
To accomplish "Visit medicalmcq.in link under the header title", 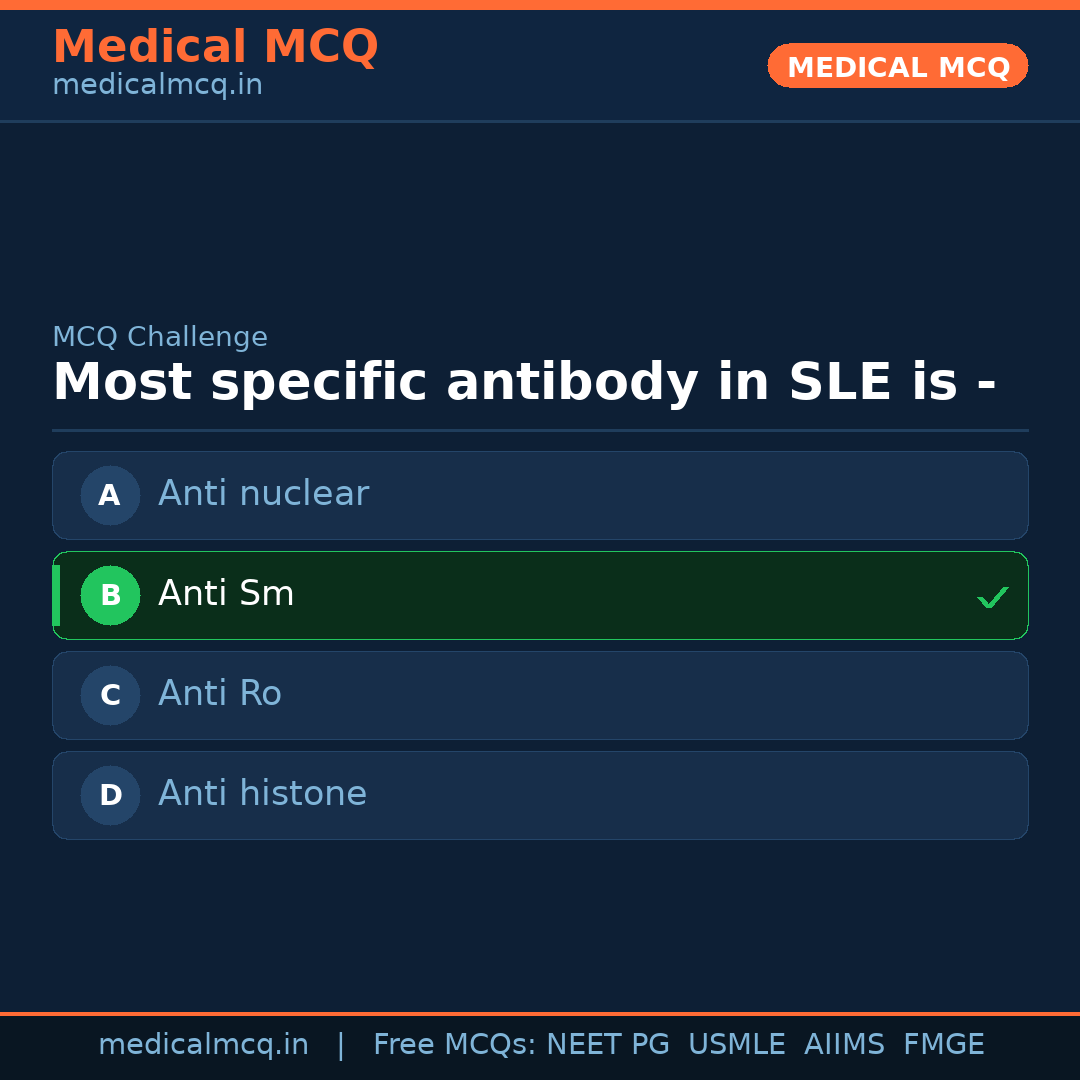I will click(x=157, y=86).
